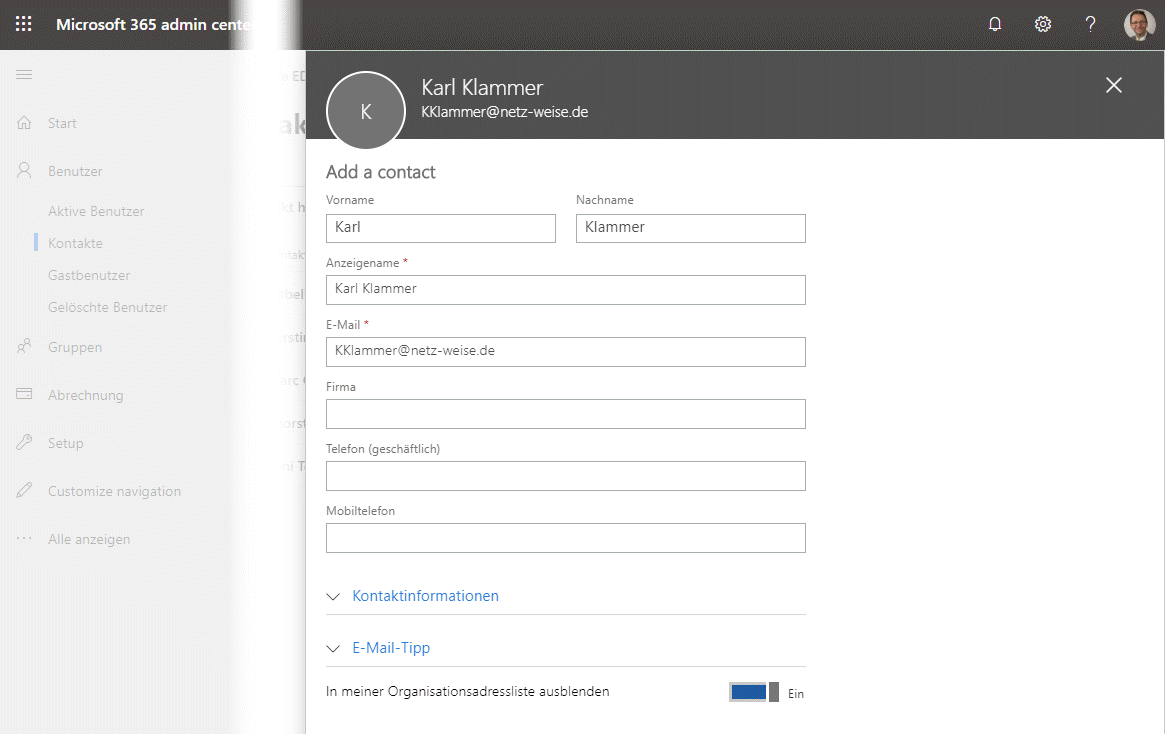Open the app launcher waffle icon
This screenshot has width=1165, height=734.
pyautogui.click(x=24, y=24)
